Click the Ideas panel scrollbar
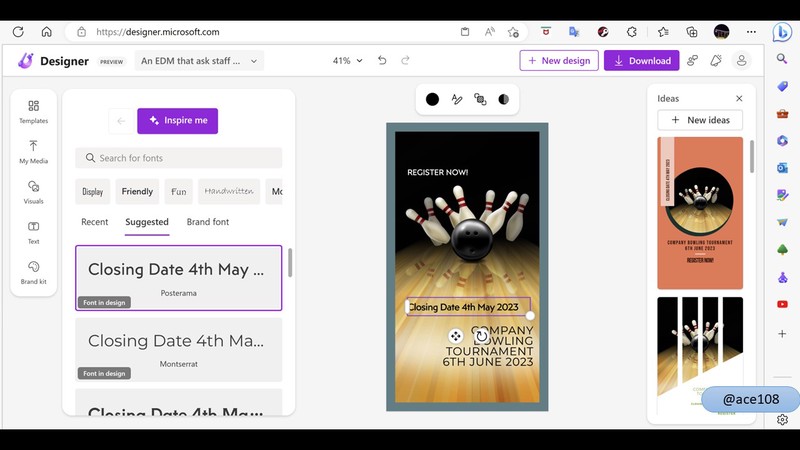The height and width of the screenshot is (450, 800). 752,157
